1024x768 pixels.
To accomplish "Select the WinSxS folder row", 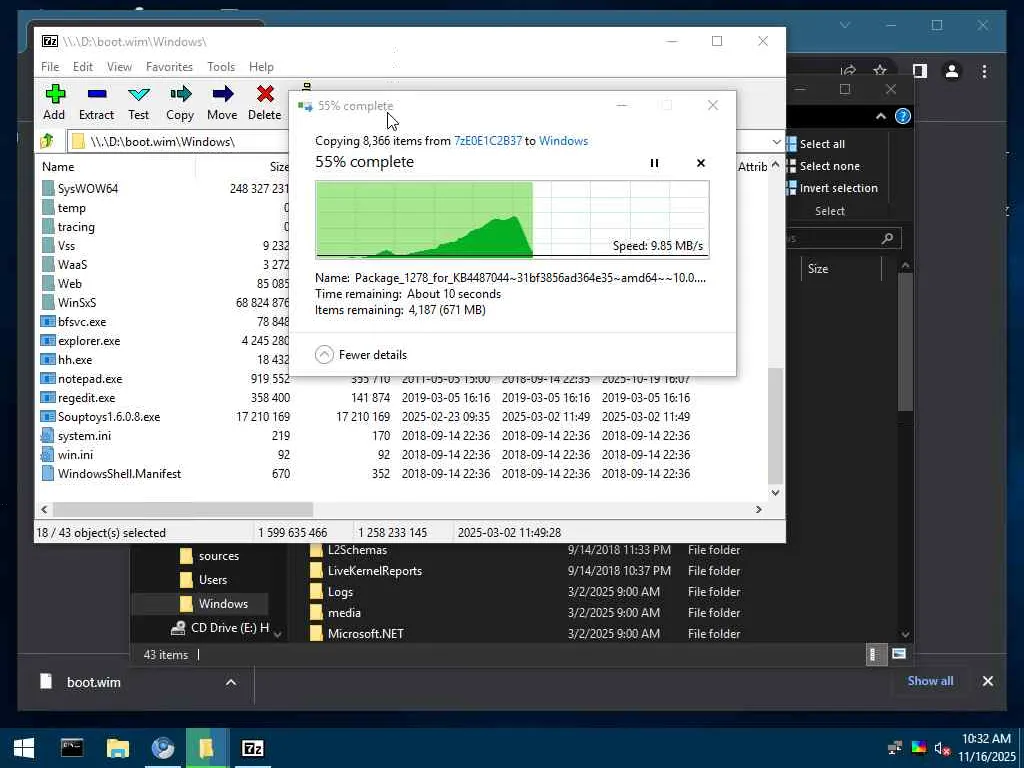I will [76, 302].
